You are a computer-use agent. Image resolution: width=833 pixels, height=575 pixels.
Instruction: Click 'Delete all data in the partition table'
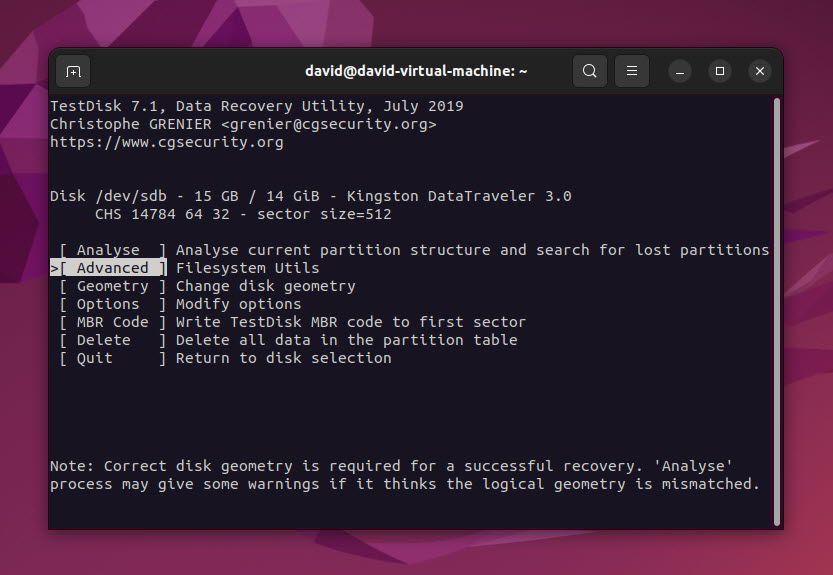(346, 340)
